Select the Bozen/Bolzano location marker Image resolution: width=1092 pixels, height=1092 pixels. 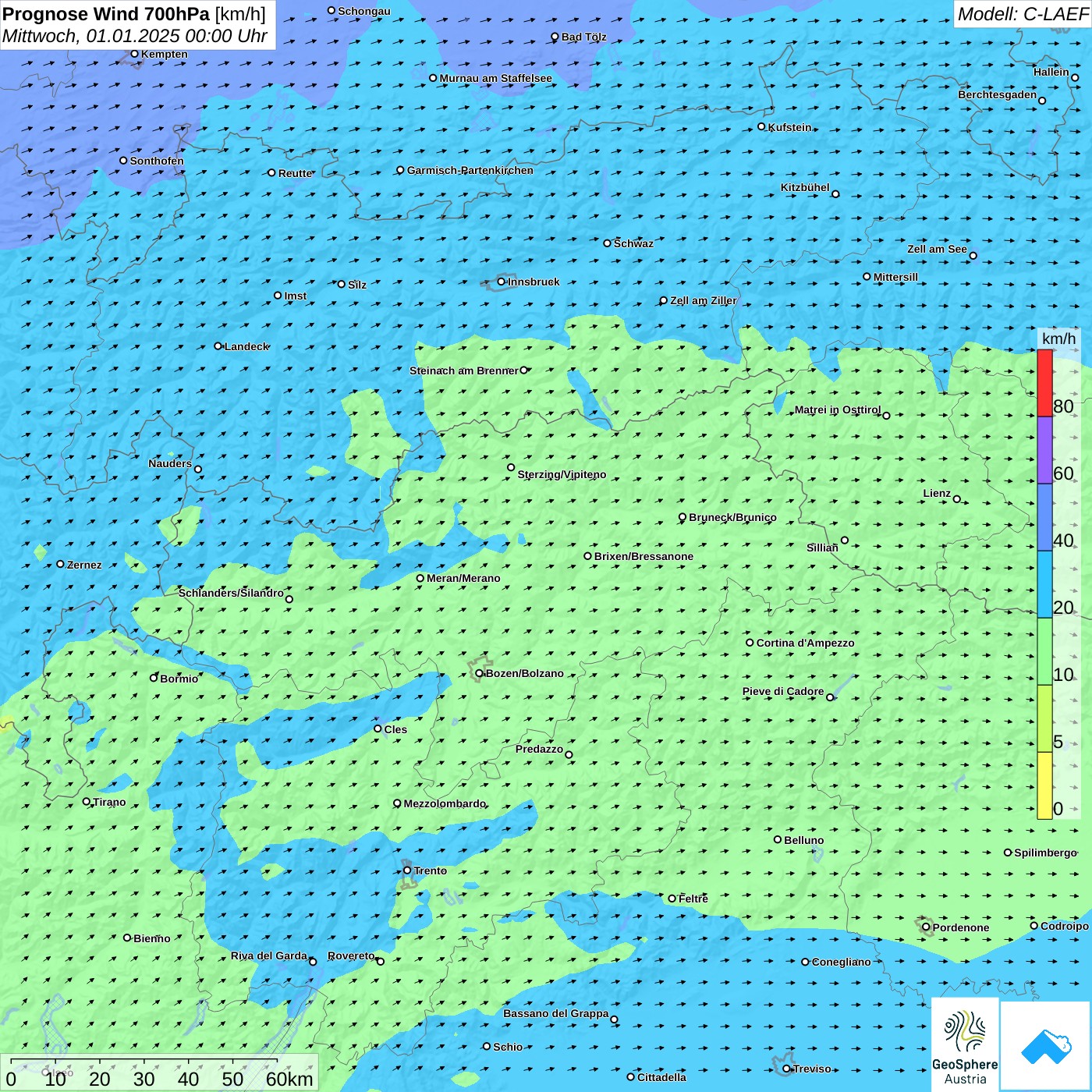480,673
